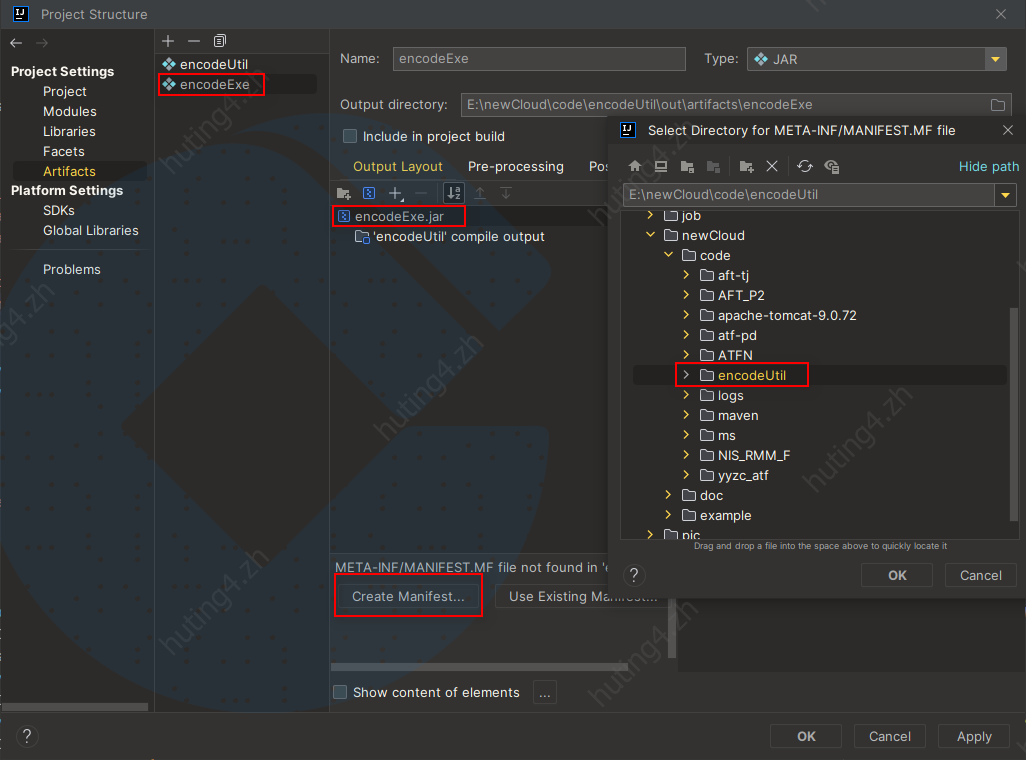Navigate forward arrow in Project Structure
Image resolution: width=1026 pixels, height=760 pixels.
42,43
